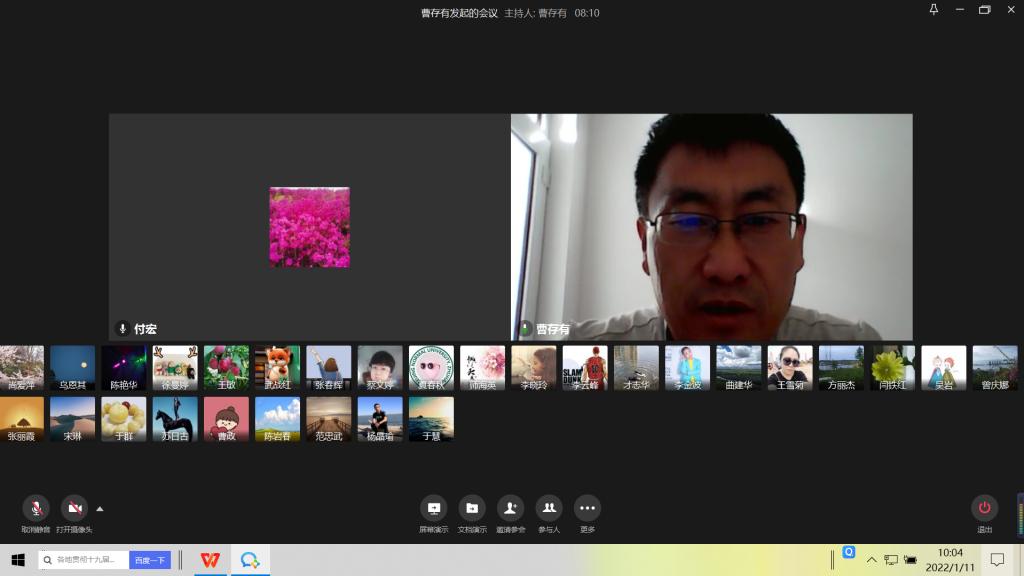Invite people to the meeting (邀请参会)
This screenshot has width=1024, height=576.
click(510, 508)
